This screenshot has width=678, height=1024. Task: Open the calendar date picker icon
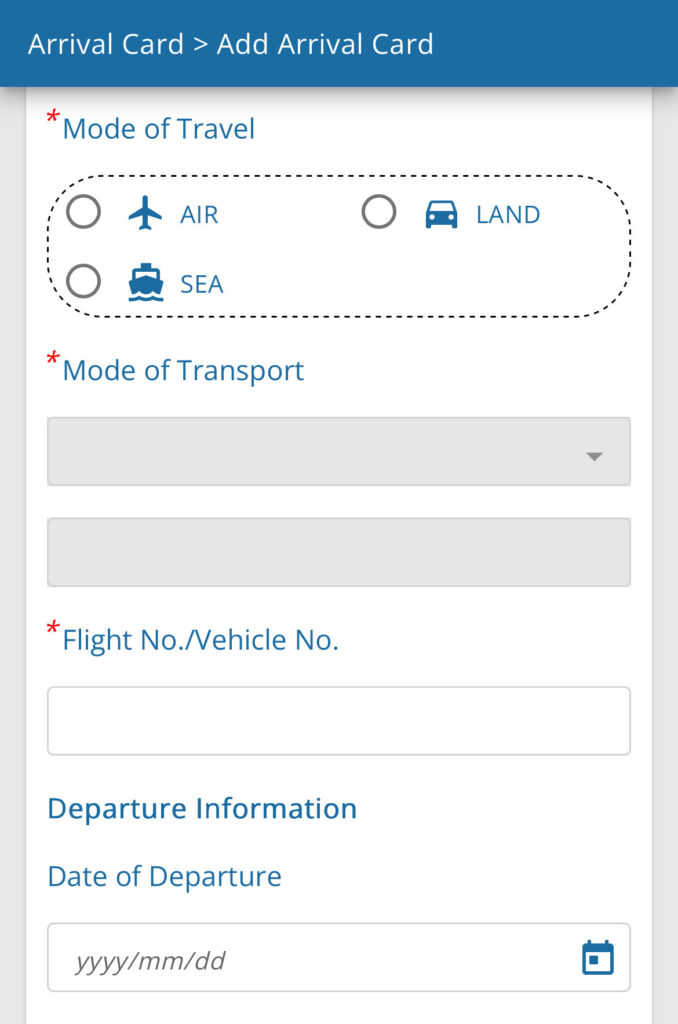pyautogui.click(x=598, y=957)
